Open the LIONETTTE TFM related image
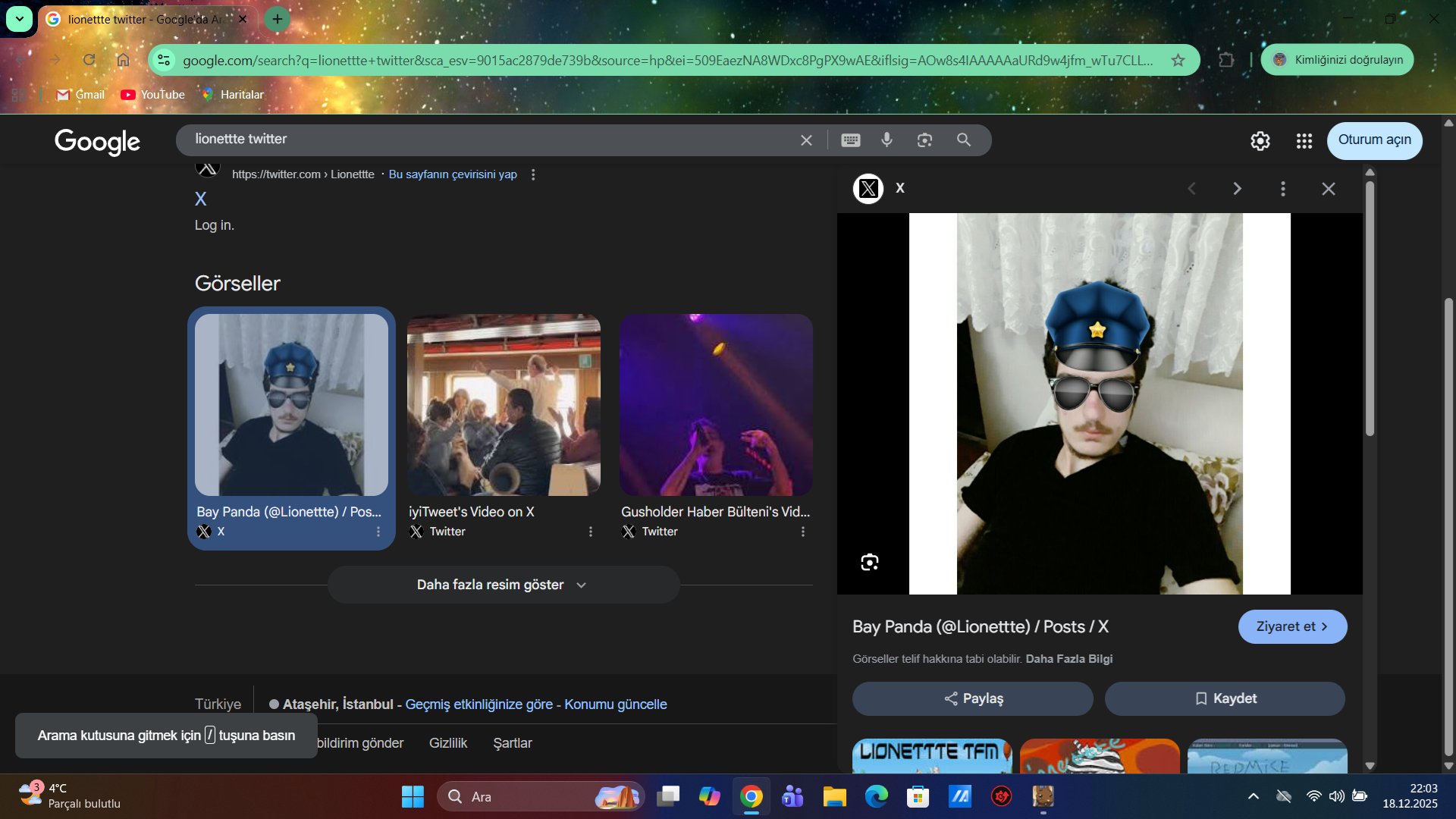This screenshot has width=1456, height=819. pos(932,756)
